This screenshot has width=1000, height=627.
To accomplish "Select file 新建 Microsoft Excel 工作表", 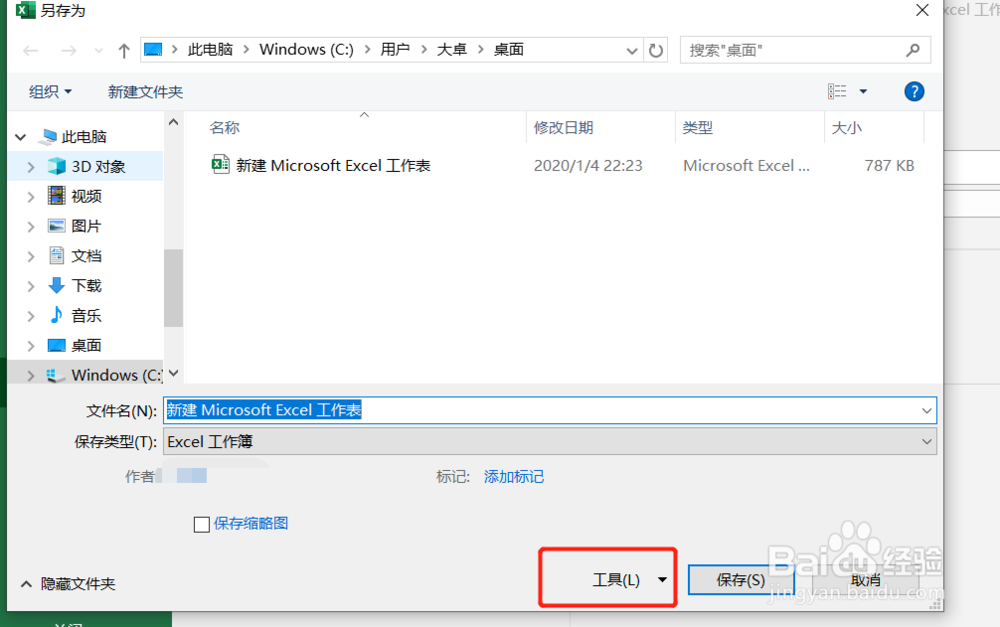I will click(x=333, y=166).
